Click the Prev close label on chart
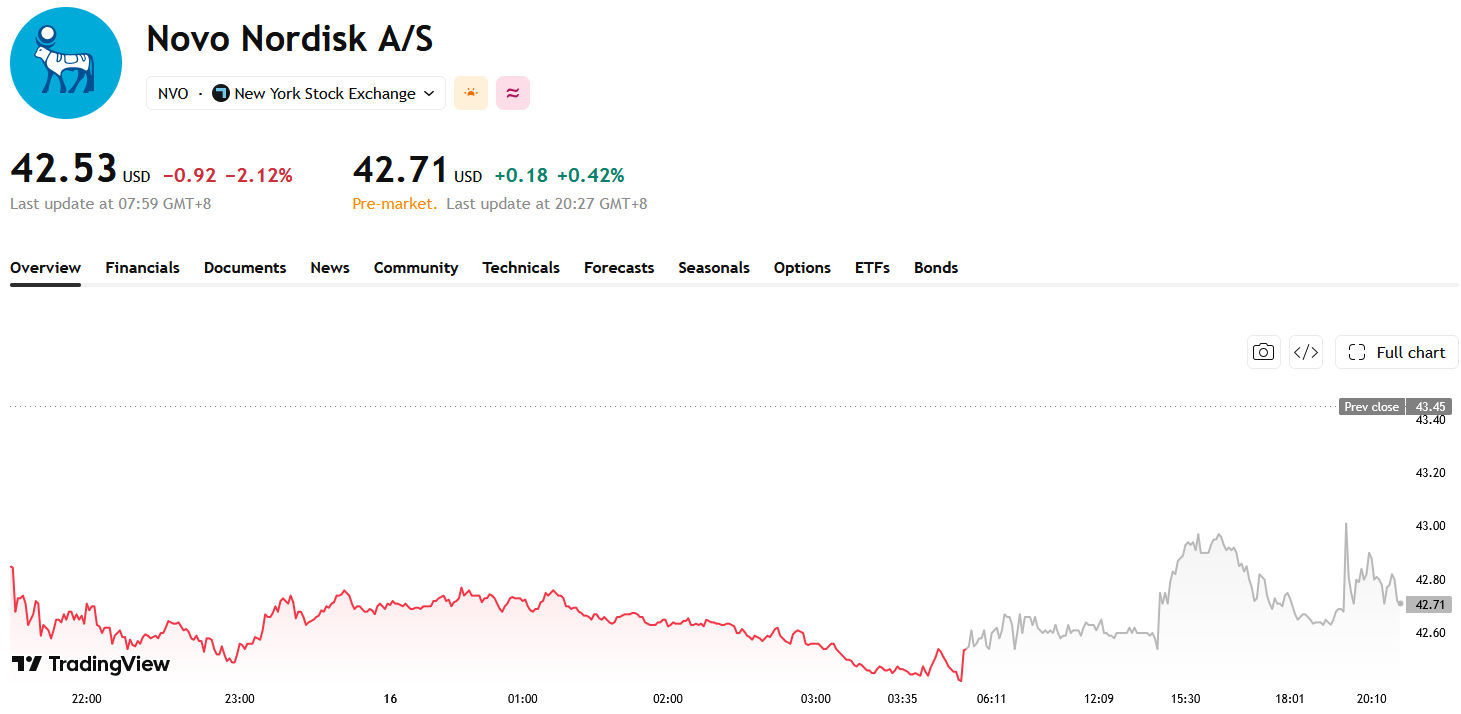The image size is (1461, 714). (x=1372, y=407)
